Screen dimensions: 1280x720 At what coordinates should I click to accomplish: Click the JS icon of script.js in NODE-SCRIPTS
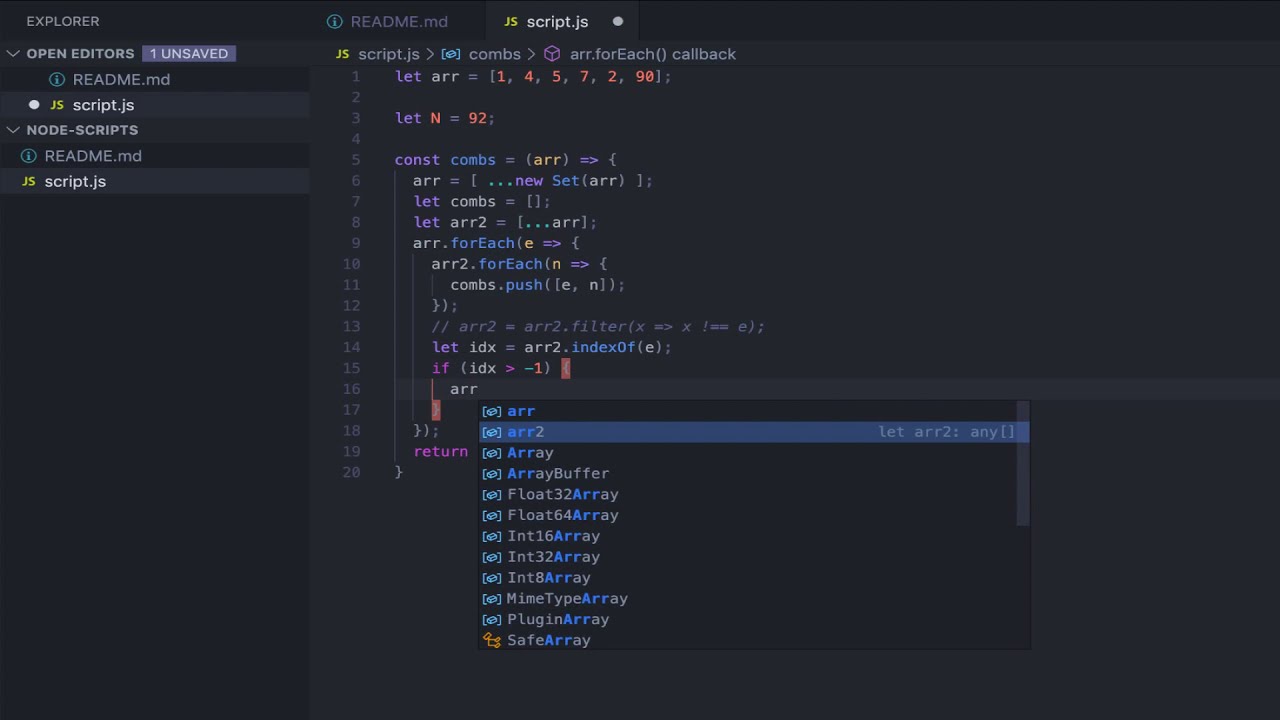[x=28, y=181]
